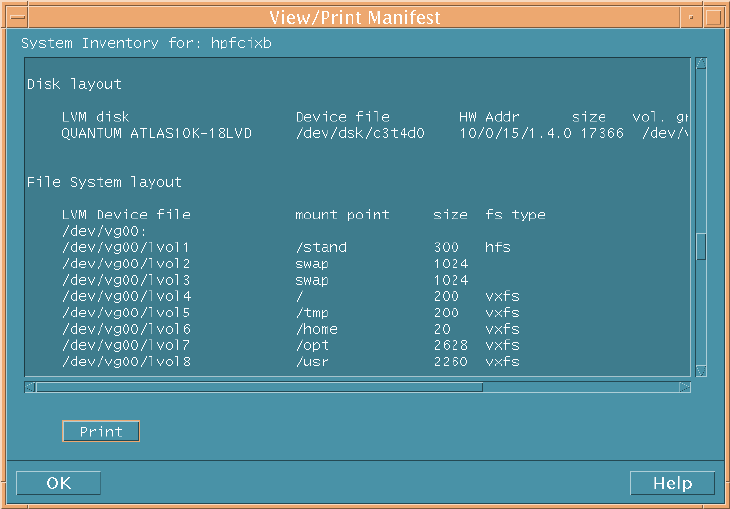The height and width of the screenshot is (509, 730).
Task: Click the horizontal scrollbar right arrow
Action: [684, 387]
